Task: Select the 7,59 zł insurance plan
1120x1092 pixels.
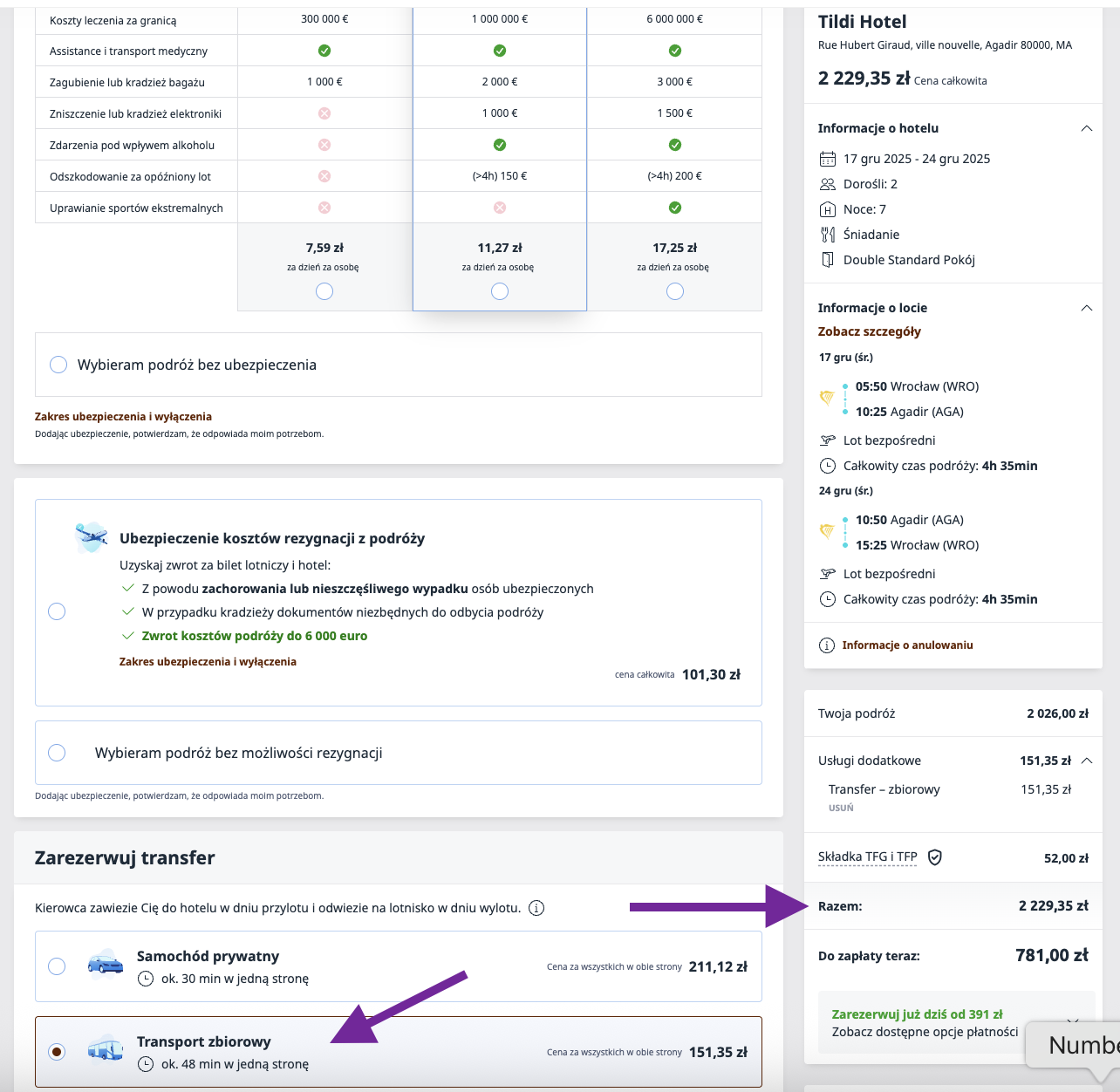Action: click(324, 291)
